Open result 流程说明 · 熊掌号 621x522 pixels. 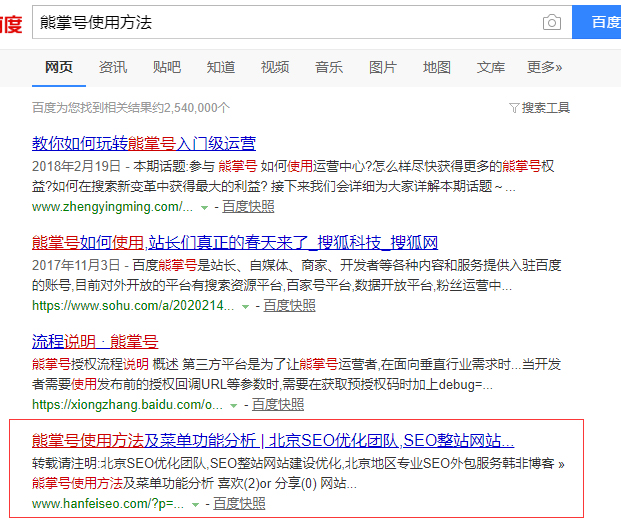click(x=95, y=341)
